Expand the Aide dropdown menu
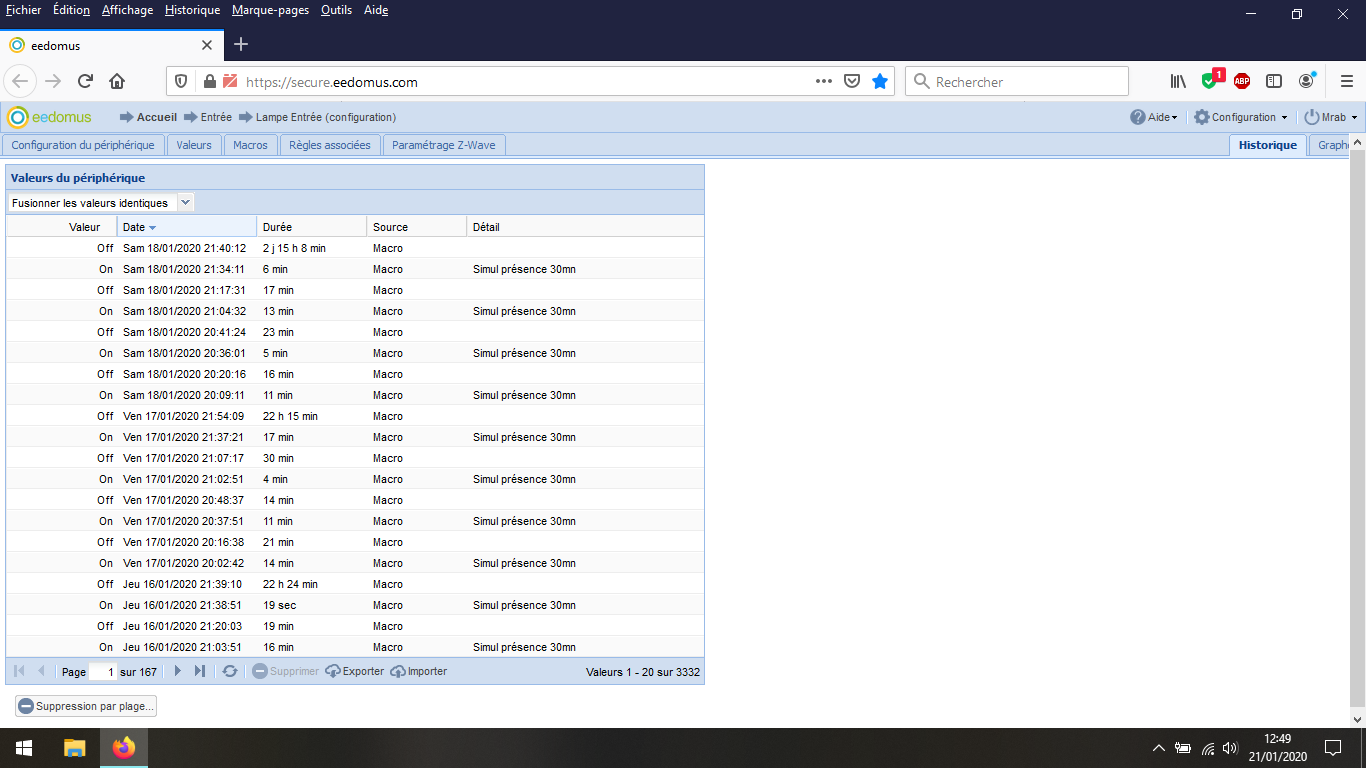Screen dimensions: 1366x768 pyautogui.click(x=1154, y=117)
